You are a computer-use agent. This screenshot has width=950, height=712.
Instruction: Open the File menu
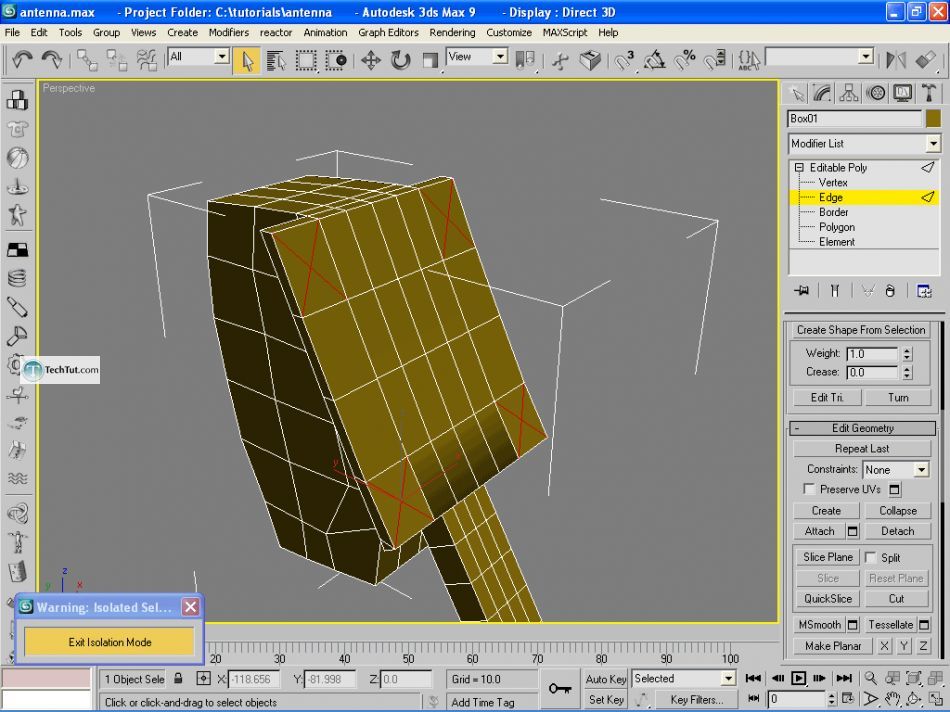(x=12, y=32)
